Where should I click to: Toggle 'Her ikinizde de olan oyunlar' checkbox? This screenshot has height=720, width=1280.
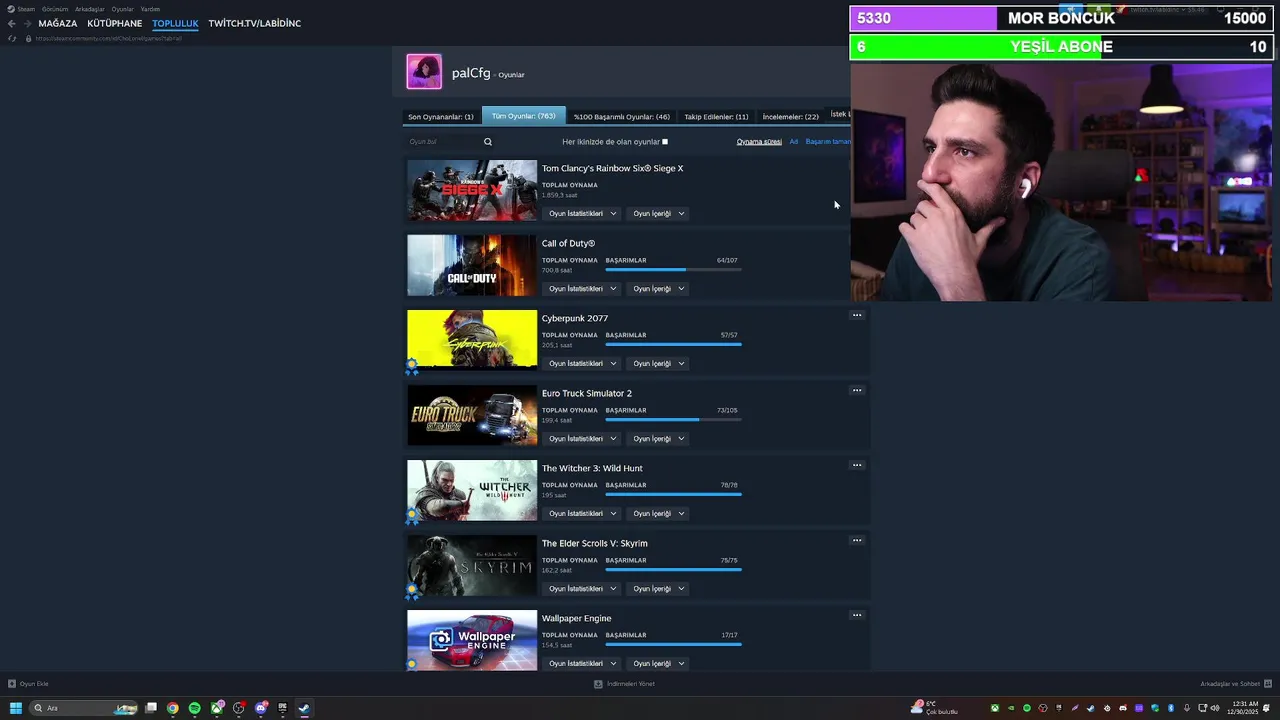665,142
